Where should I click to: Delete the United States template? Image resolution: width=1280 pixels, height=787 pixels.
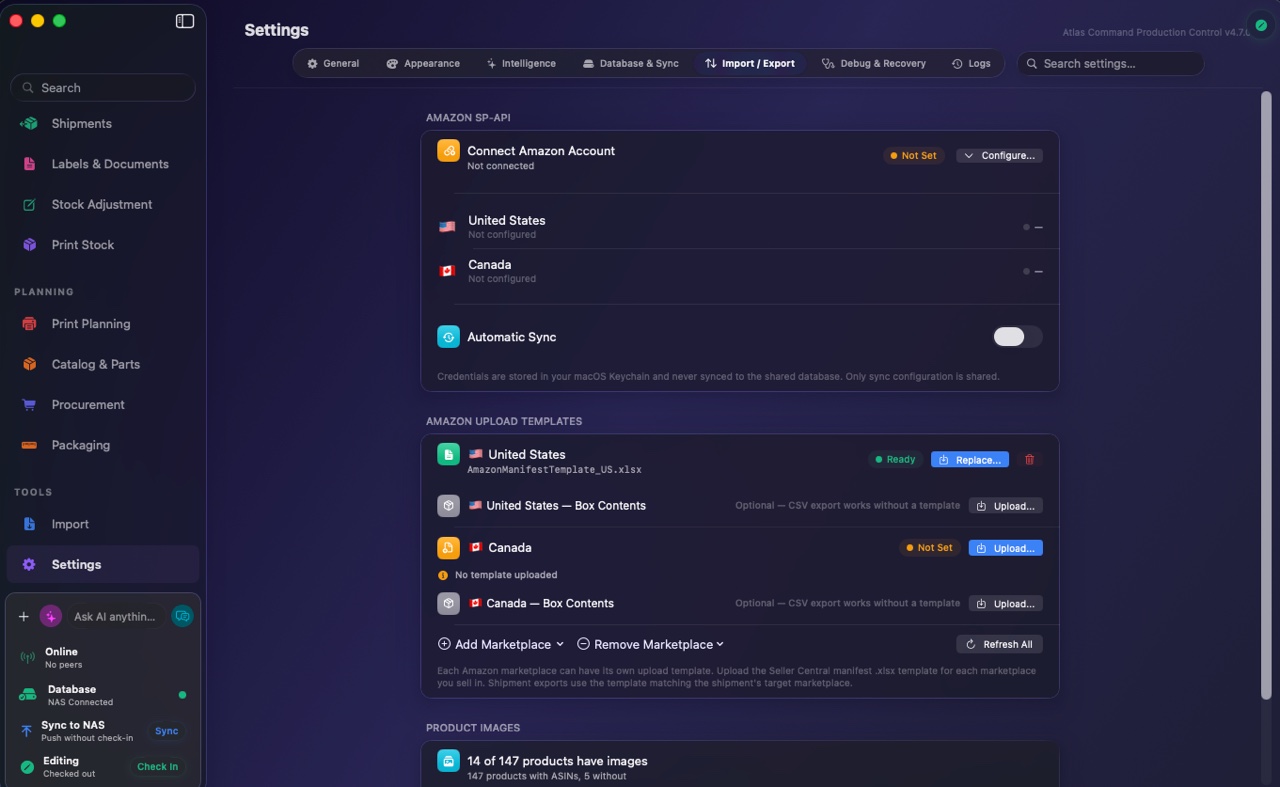pyautogui.click(x=1029, y=460)
